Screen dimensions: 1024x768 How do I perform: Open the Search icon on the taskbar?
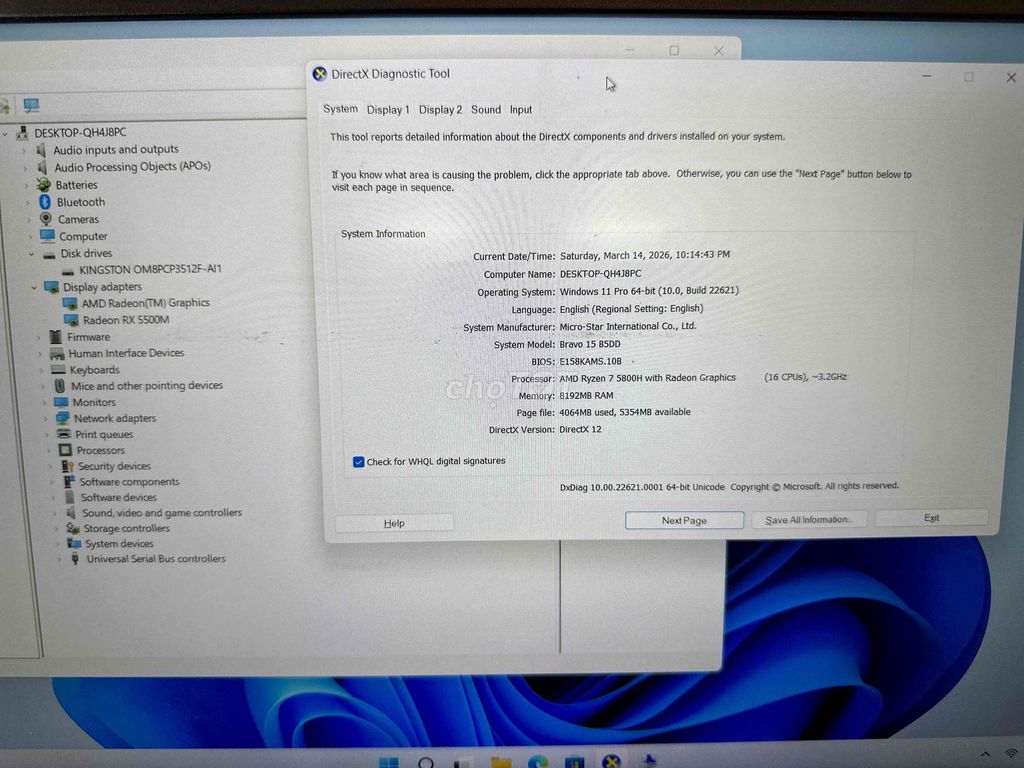click(x=426, y=762)
